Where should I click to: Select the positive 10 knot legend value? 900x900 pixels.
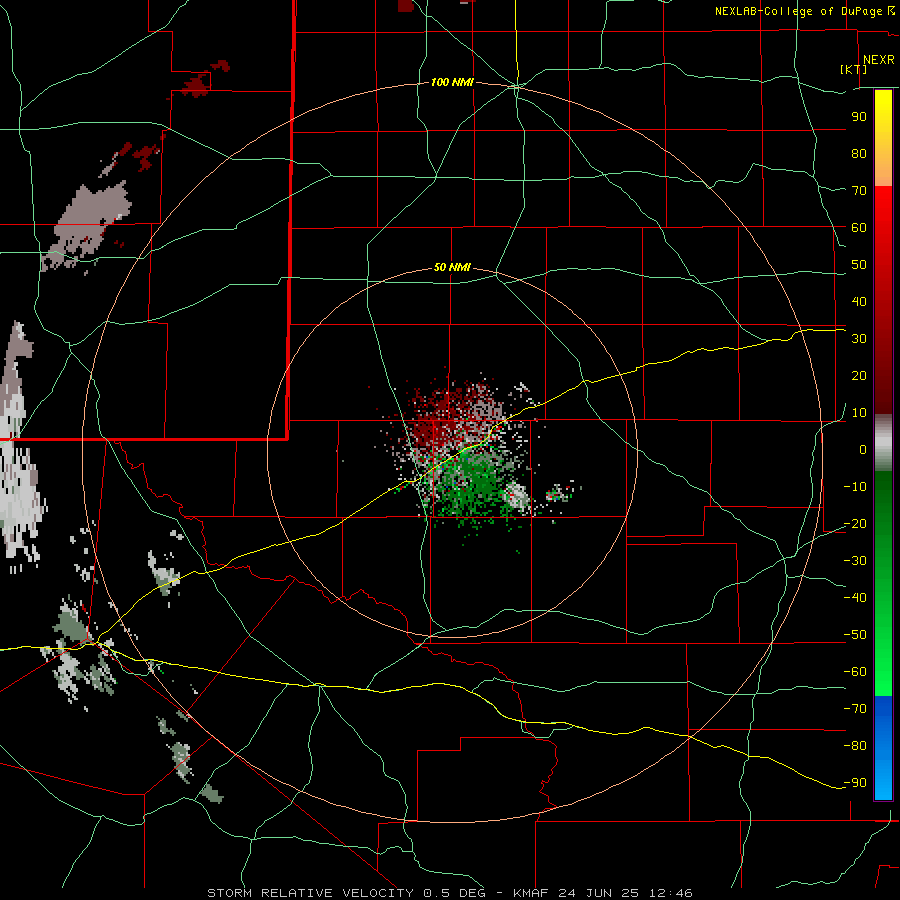(859, 413)
